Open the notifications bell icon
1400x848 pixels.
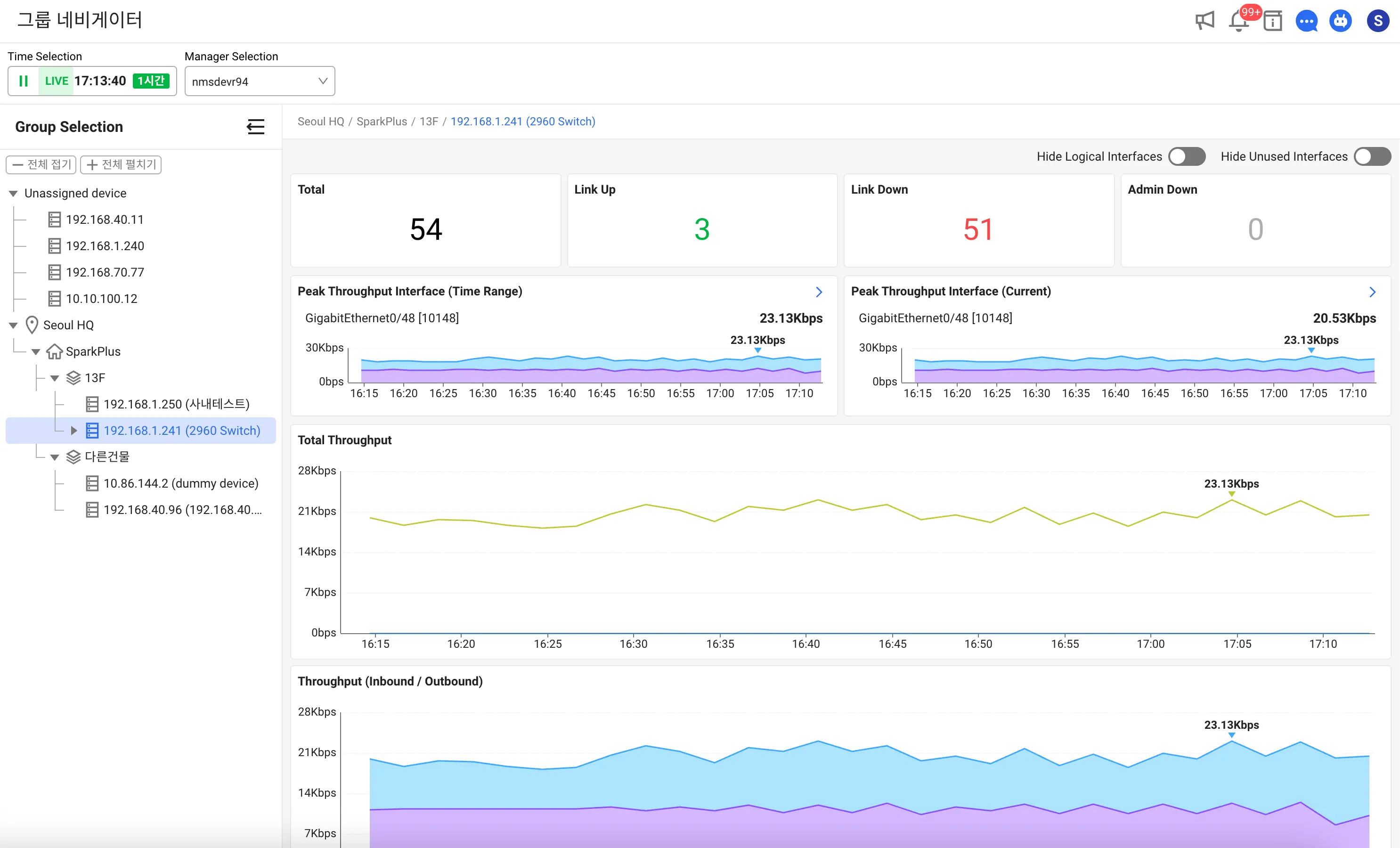(1238, 22)
